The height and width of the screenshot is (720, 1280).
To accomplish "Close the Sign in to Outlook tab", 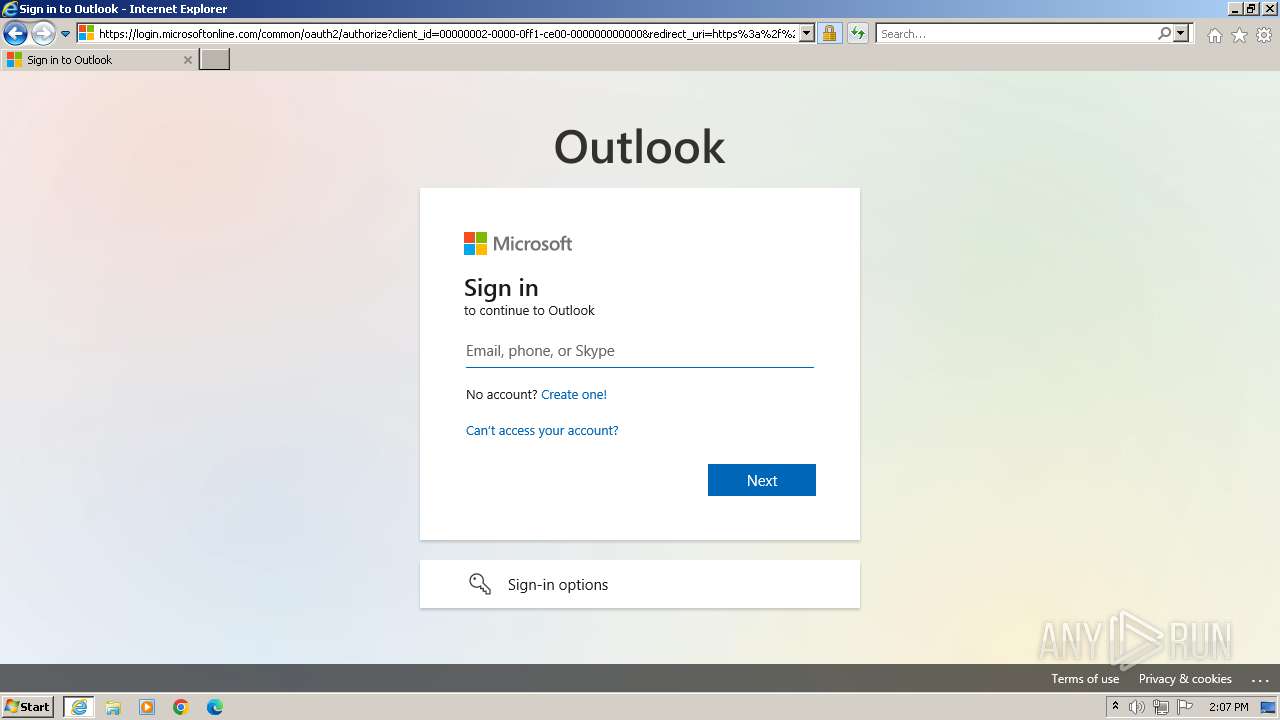I will click(x=187, y=60).
